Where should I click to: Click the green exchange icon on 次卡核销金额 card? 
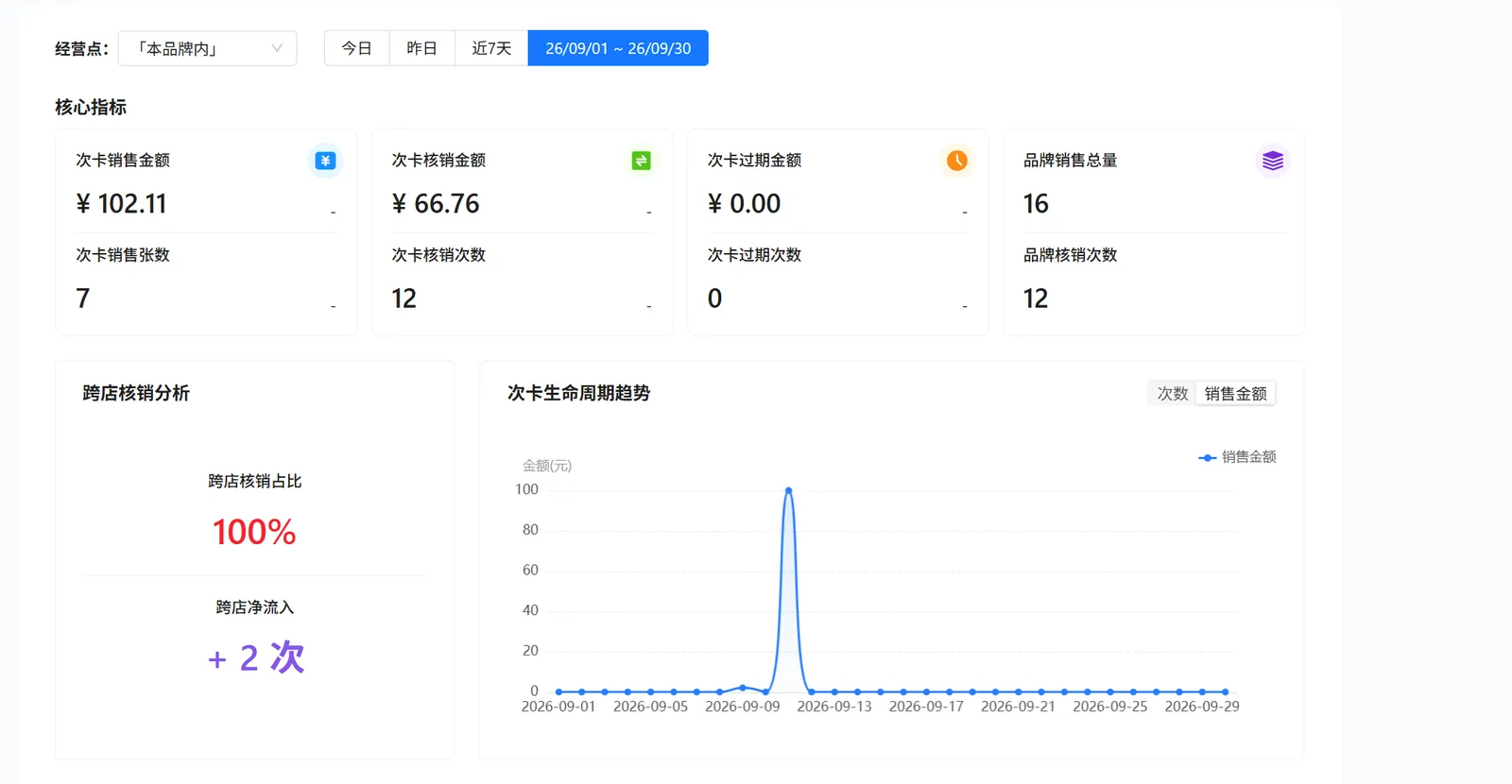coord(641,161)
